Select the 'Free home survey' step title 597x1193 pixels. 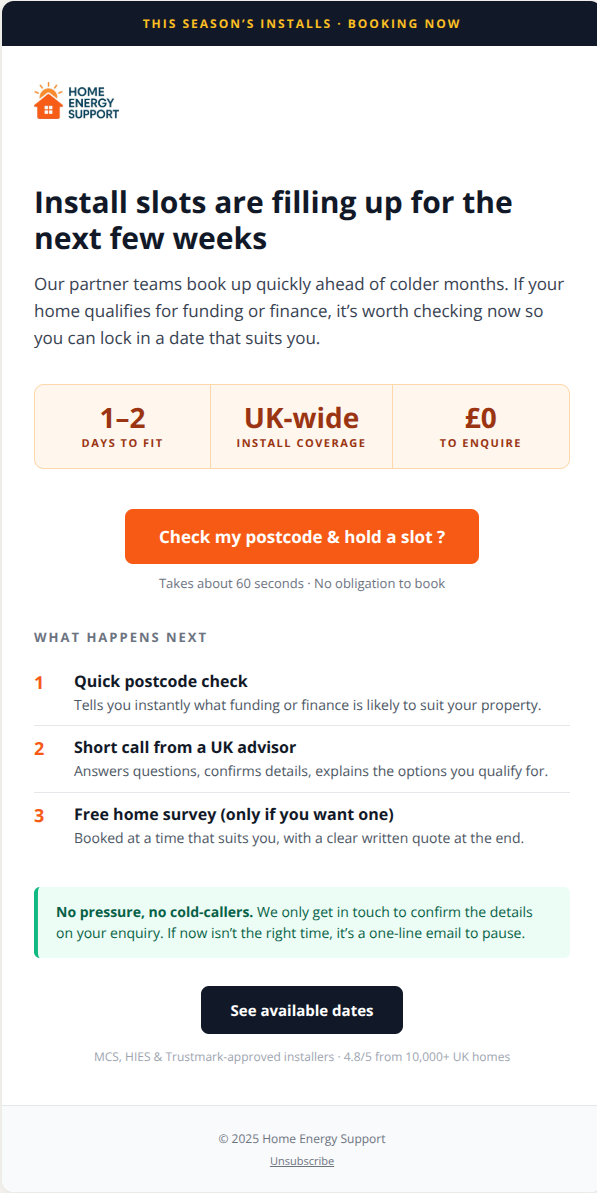pyautogui.click(x=234, y=815)
